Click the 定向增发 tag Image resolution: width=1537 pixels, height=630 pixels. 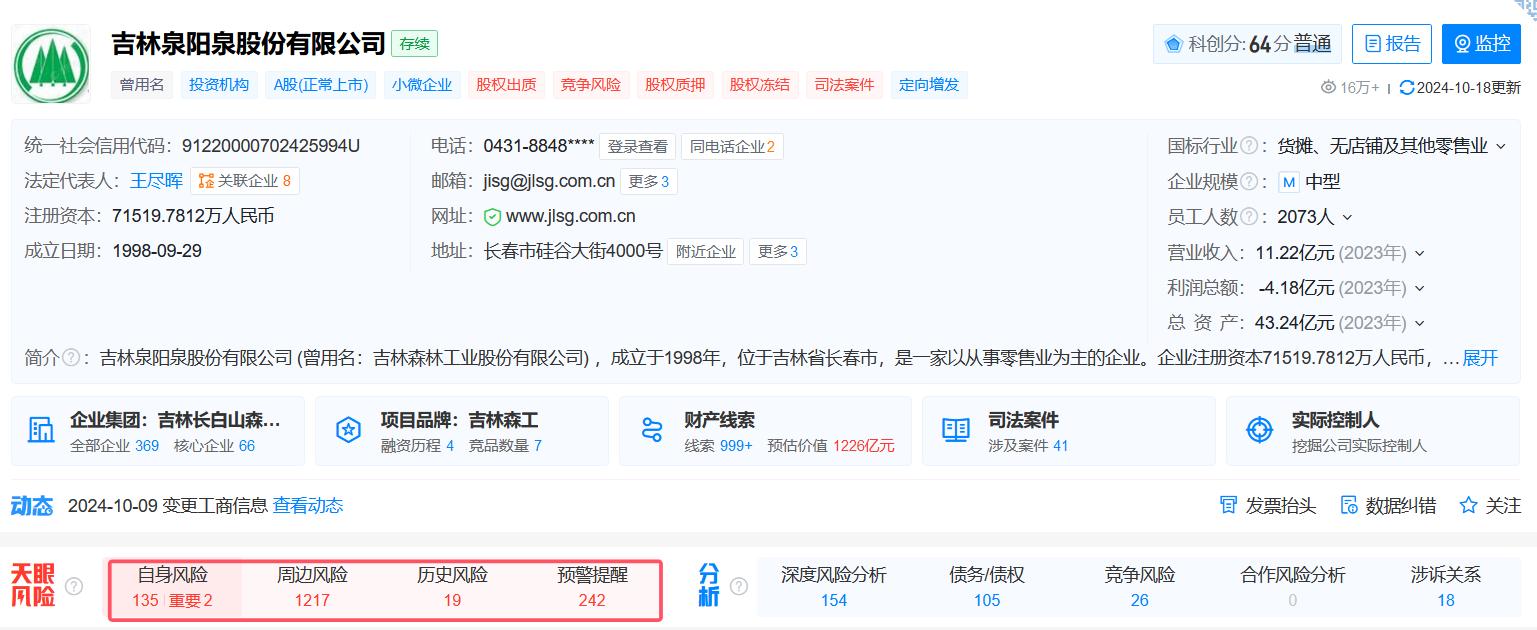928,85
